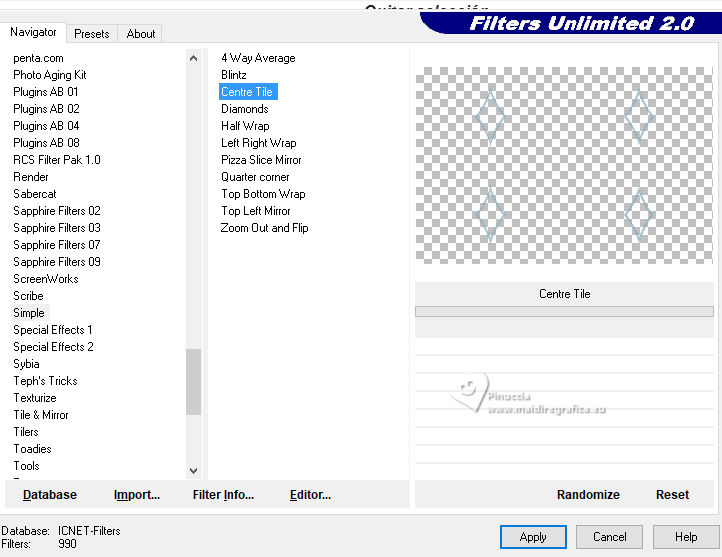Image resolution: width=722 pixels, height=557 pixels.
Task: Select the Tile & Mirror category
Action: [41, 415]
